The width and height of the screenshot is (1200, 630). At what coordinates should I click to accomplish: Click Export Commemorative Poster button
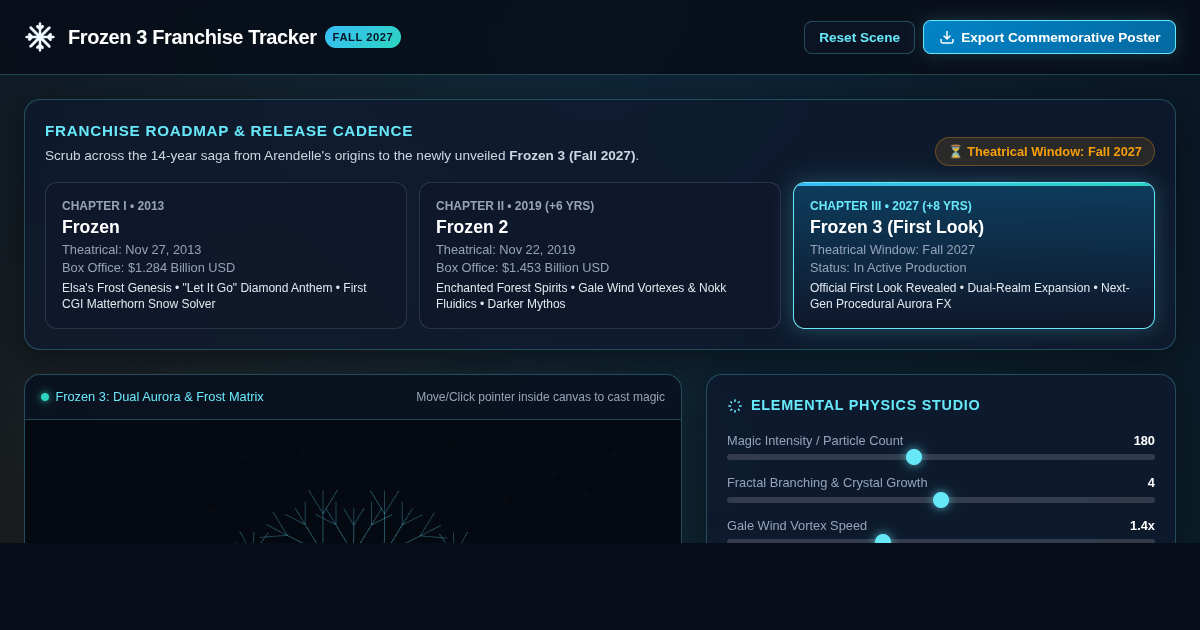point(1049,37)
